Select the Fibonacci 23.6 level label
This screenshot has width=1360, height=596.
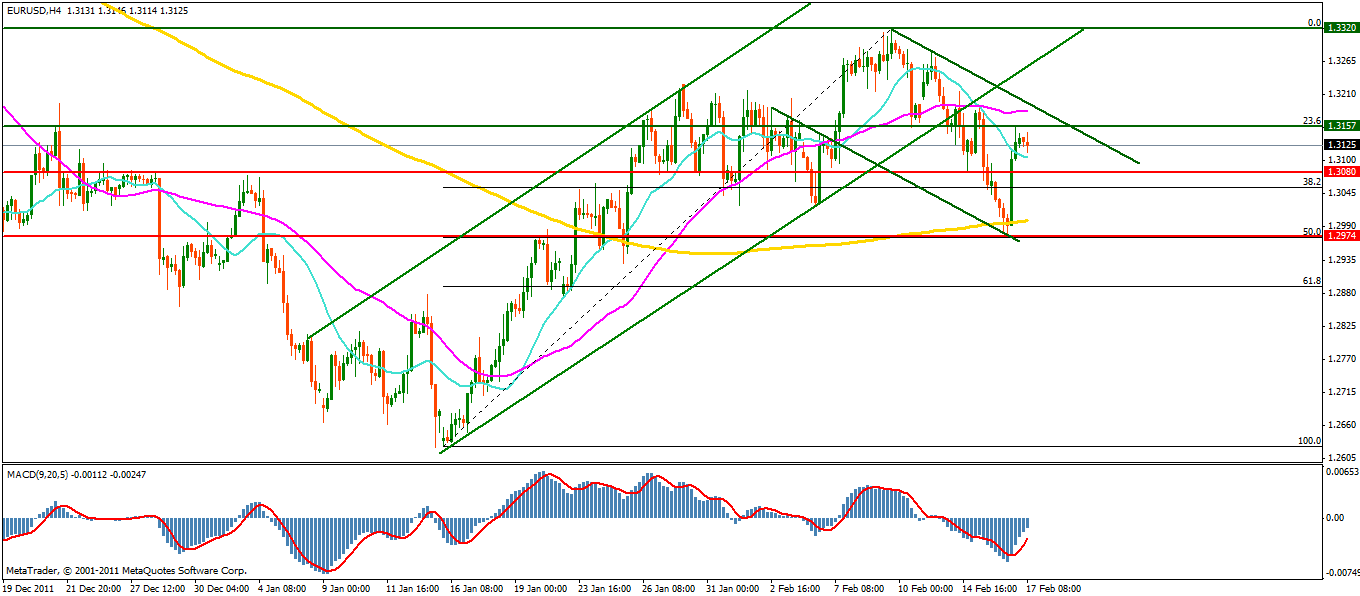coord(1311,120)
